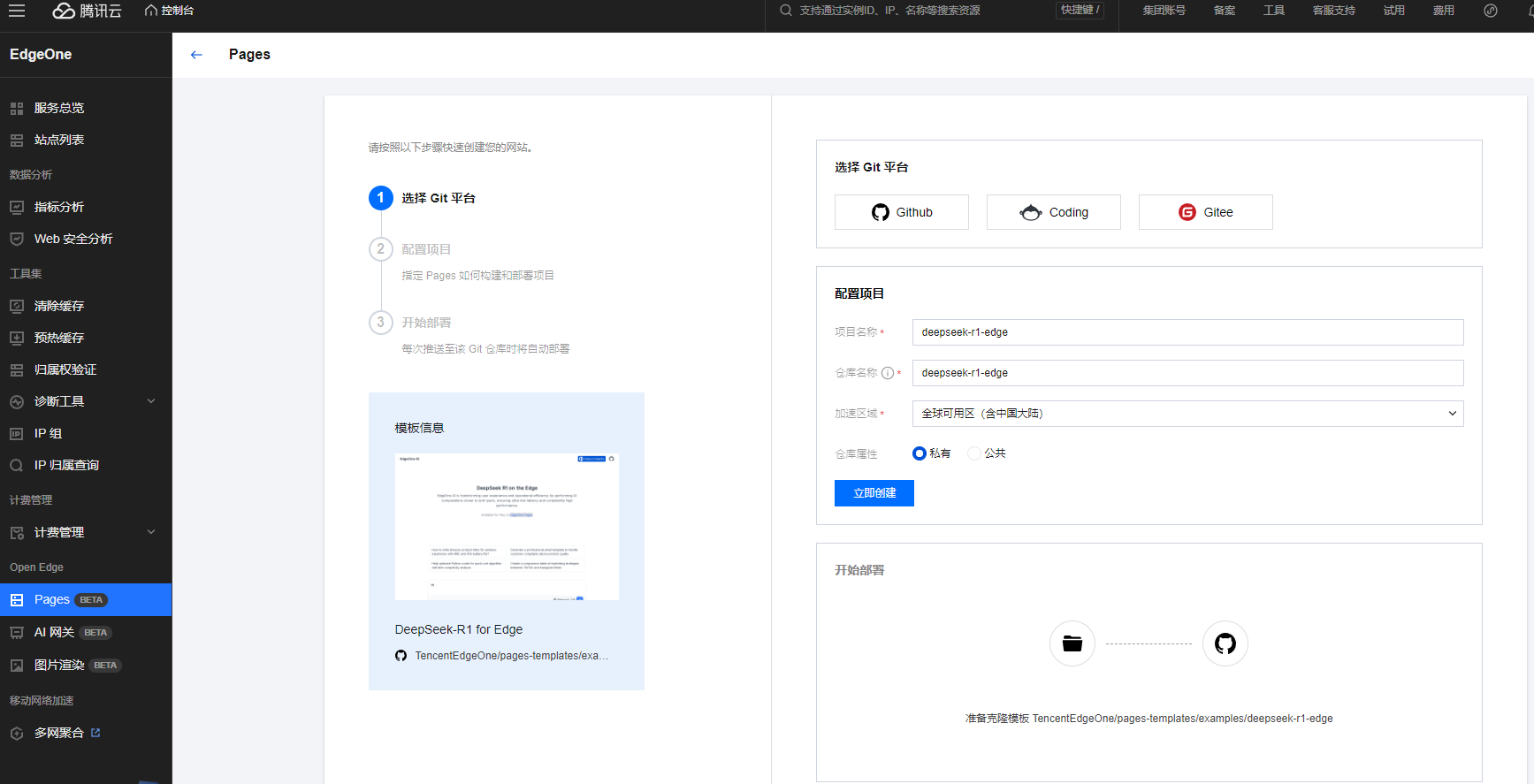This screenshot has width=1534, height=784.
Task: Click the ownership verification sidebar icon
Action: point(17,369)
